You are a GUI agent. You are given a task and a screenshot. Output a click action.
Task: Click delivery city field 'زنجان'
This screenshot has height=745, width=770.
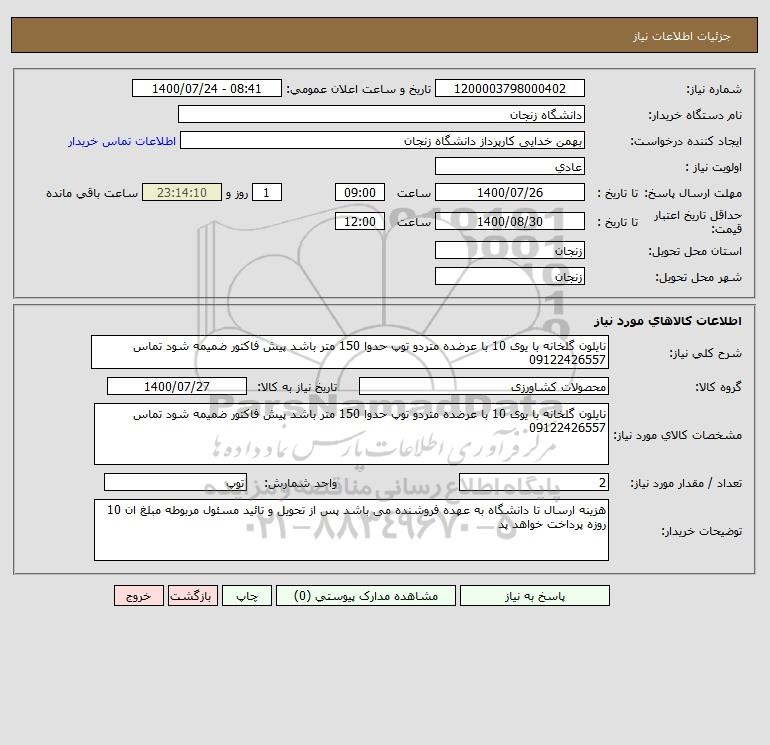tap(510, 276)
